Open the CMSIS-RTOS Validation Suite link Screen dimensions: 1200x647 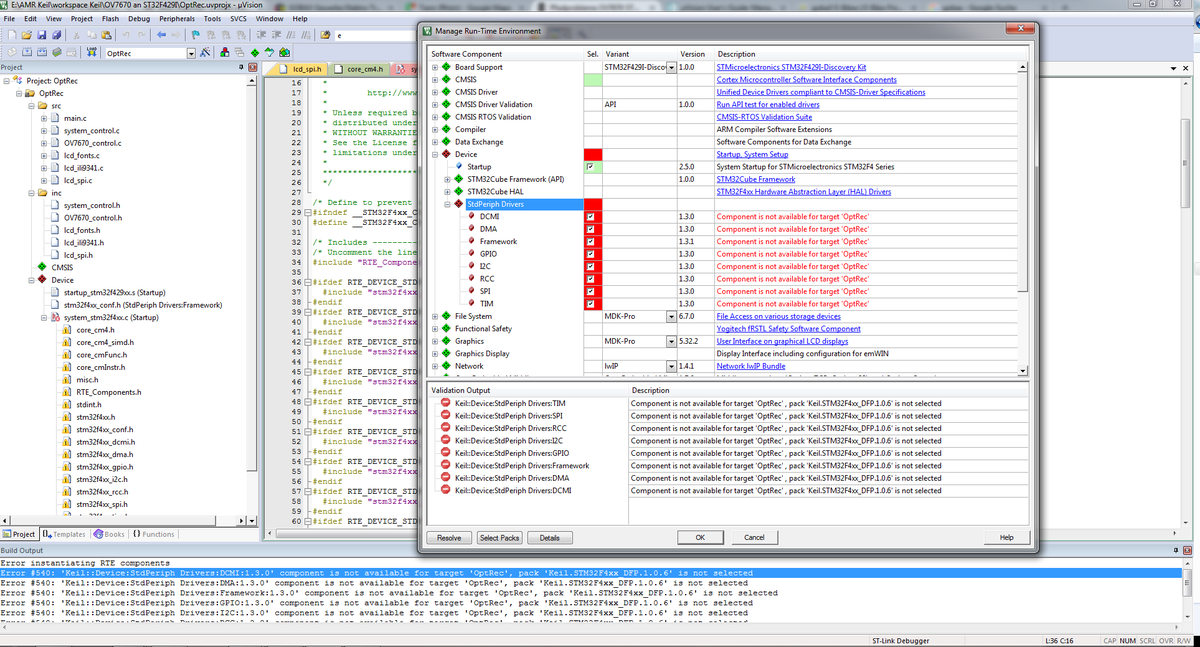pyautogui.click(x=764, y=117)
